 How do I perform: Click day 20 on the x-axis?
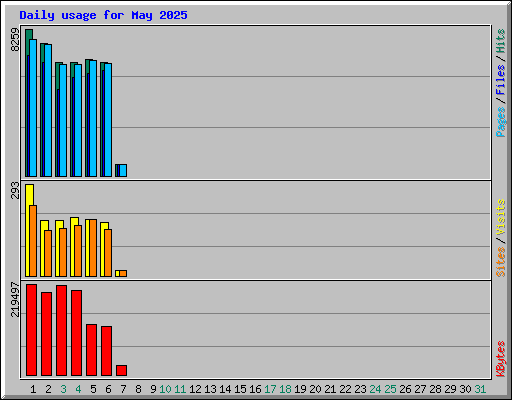(x=315, y=389)
